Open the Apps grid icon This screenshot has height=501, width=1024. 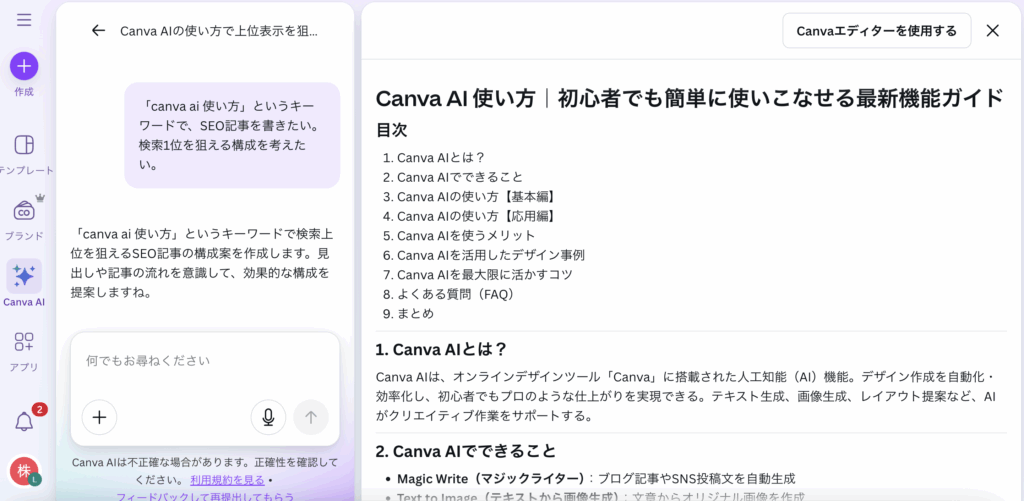coord(24,342)
